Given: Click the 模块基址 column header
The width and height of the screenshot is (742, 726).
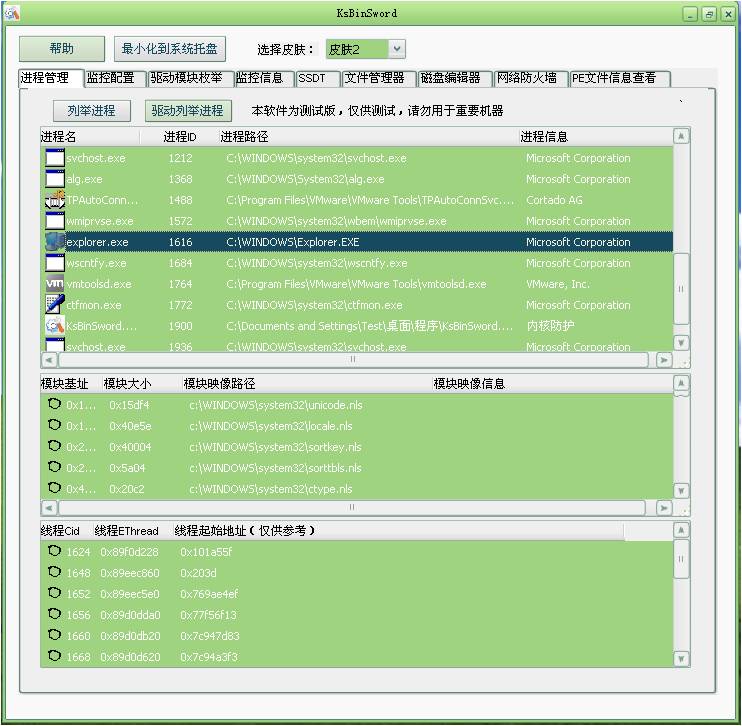Looking at the screenshot, I should (71, 384).
